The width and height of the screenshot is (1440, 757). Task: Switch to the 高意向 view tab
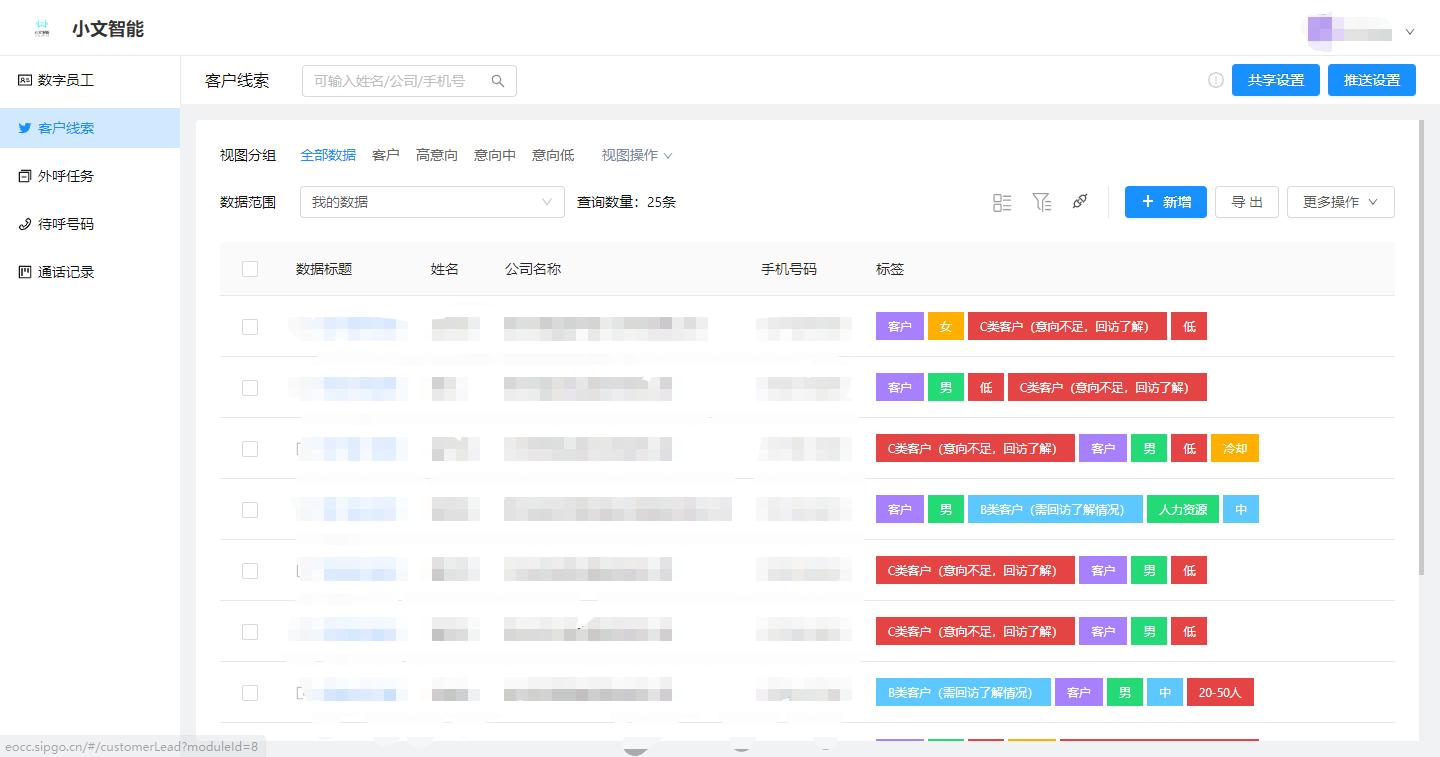coord(437,155)
